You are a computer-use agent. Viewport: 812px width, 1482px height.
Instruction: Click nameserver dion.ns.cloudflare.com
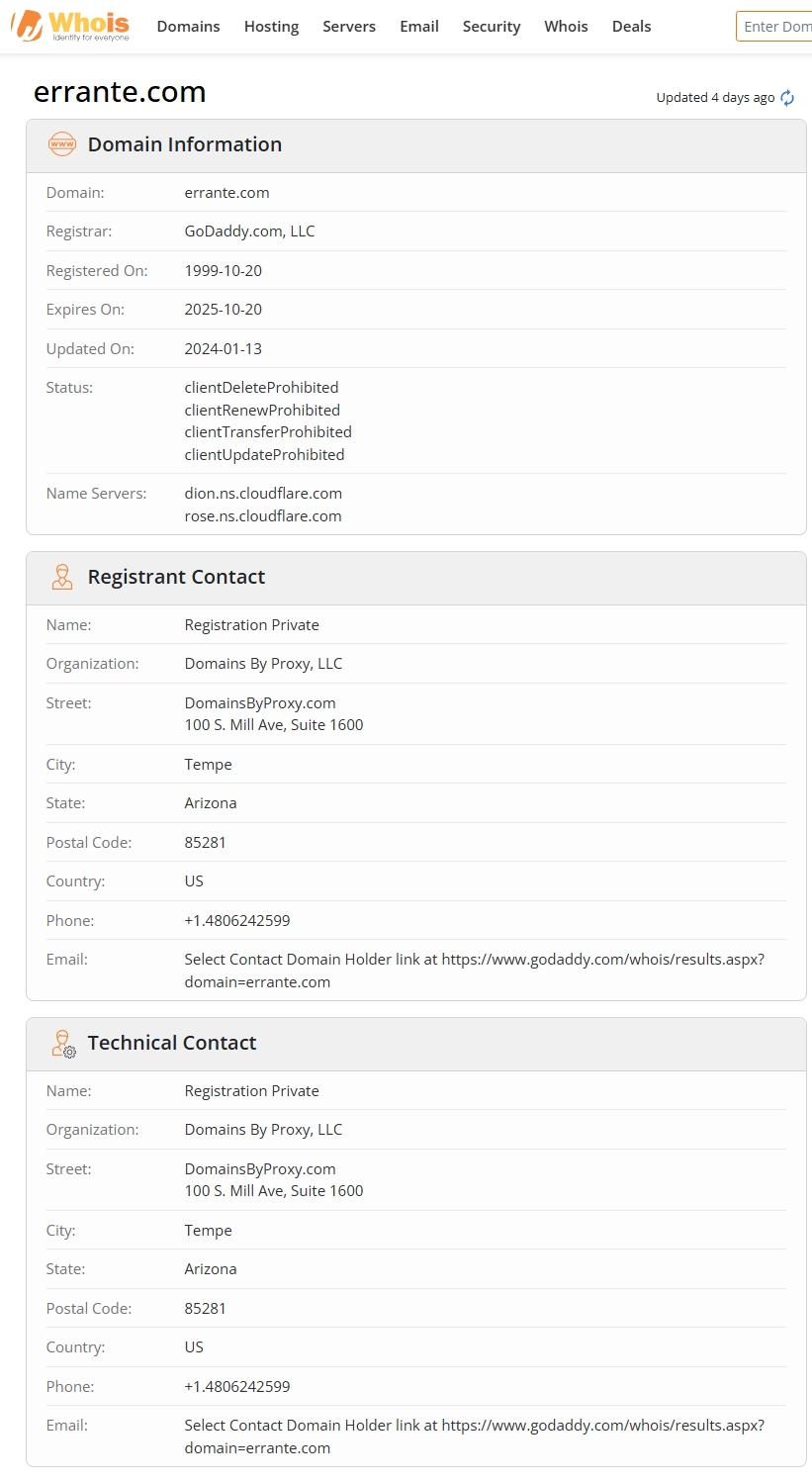[x=263, y=493]
